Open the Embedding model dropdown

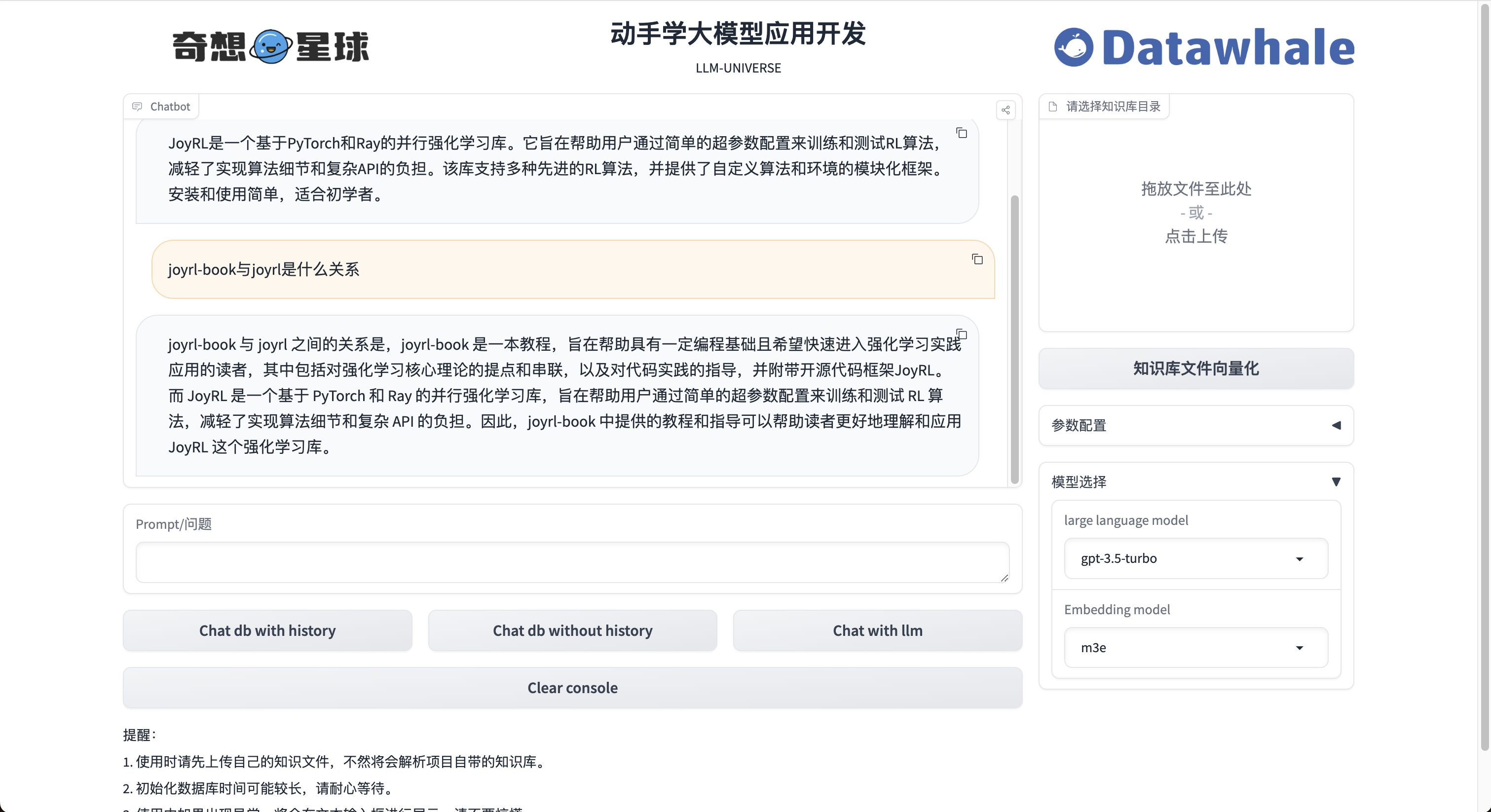point(1196,648)
